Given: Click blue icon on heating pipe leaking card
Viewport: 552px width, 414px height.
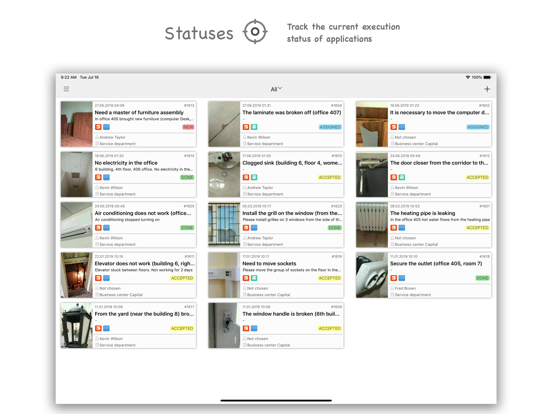Looking at the screenshot, I should [x=402, y=228].
